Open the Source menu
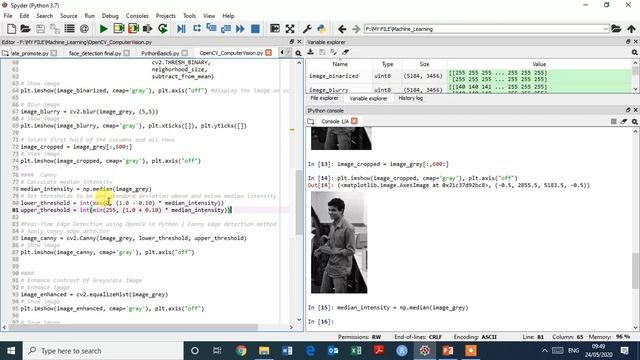The height and width of the screenshot is (360, 640). [x=69, y=16]
